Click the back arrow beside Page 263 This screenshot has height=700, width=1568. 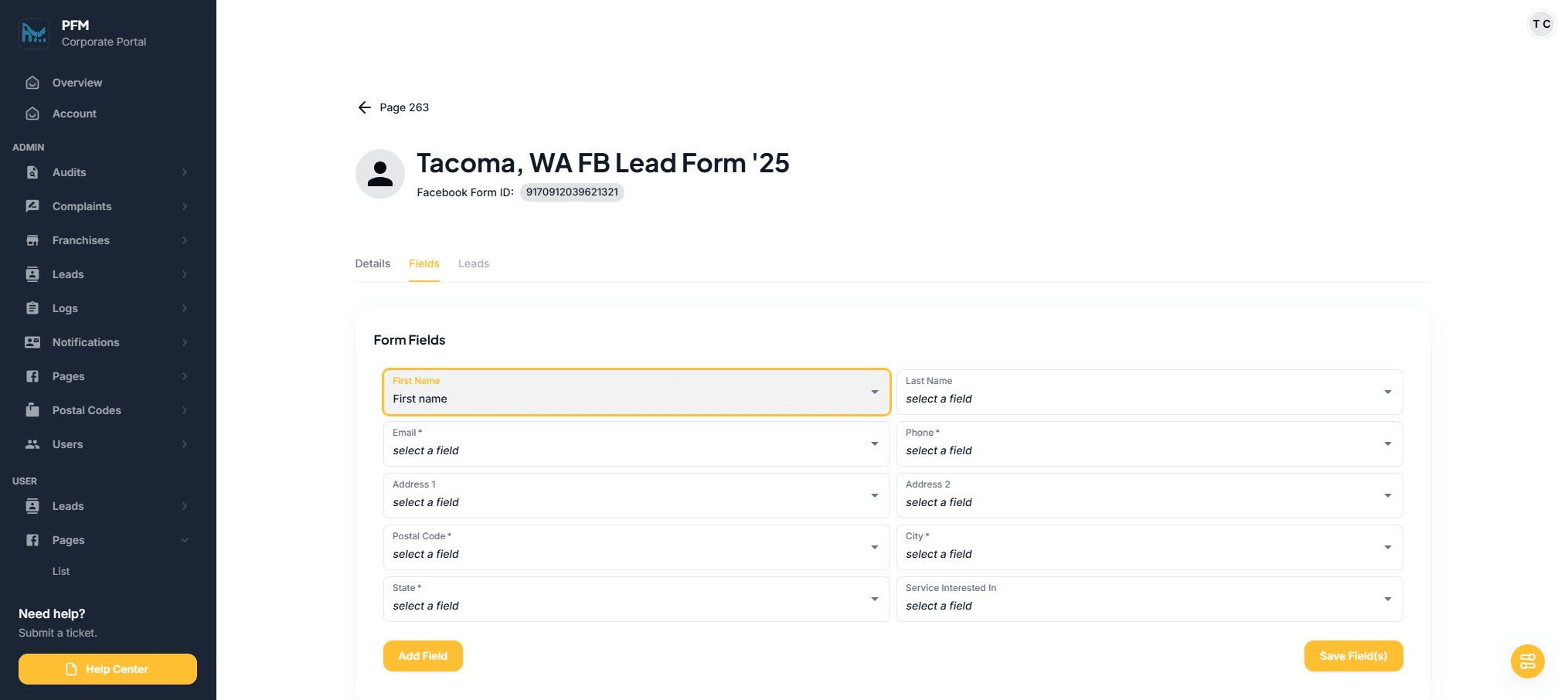(x=365, y=107)
